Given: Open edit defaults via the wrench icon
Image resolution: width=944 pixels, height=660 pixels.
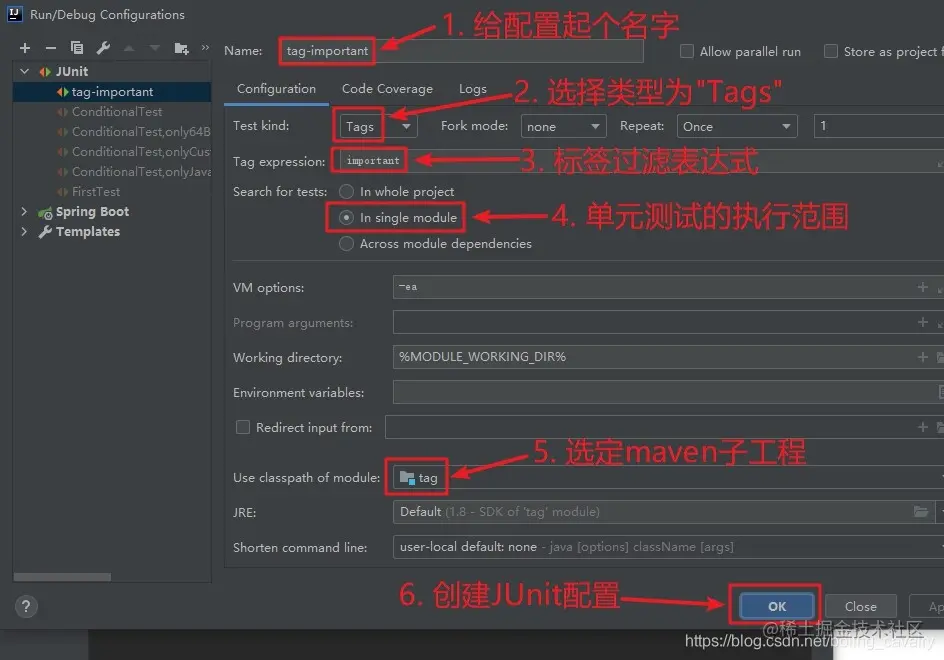Looking at the screenshot, I should point(103,47).
